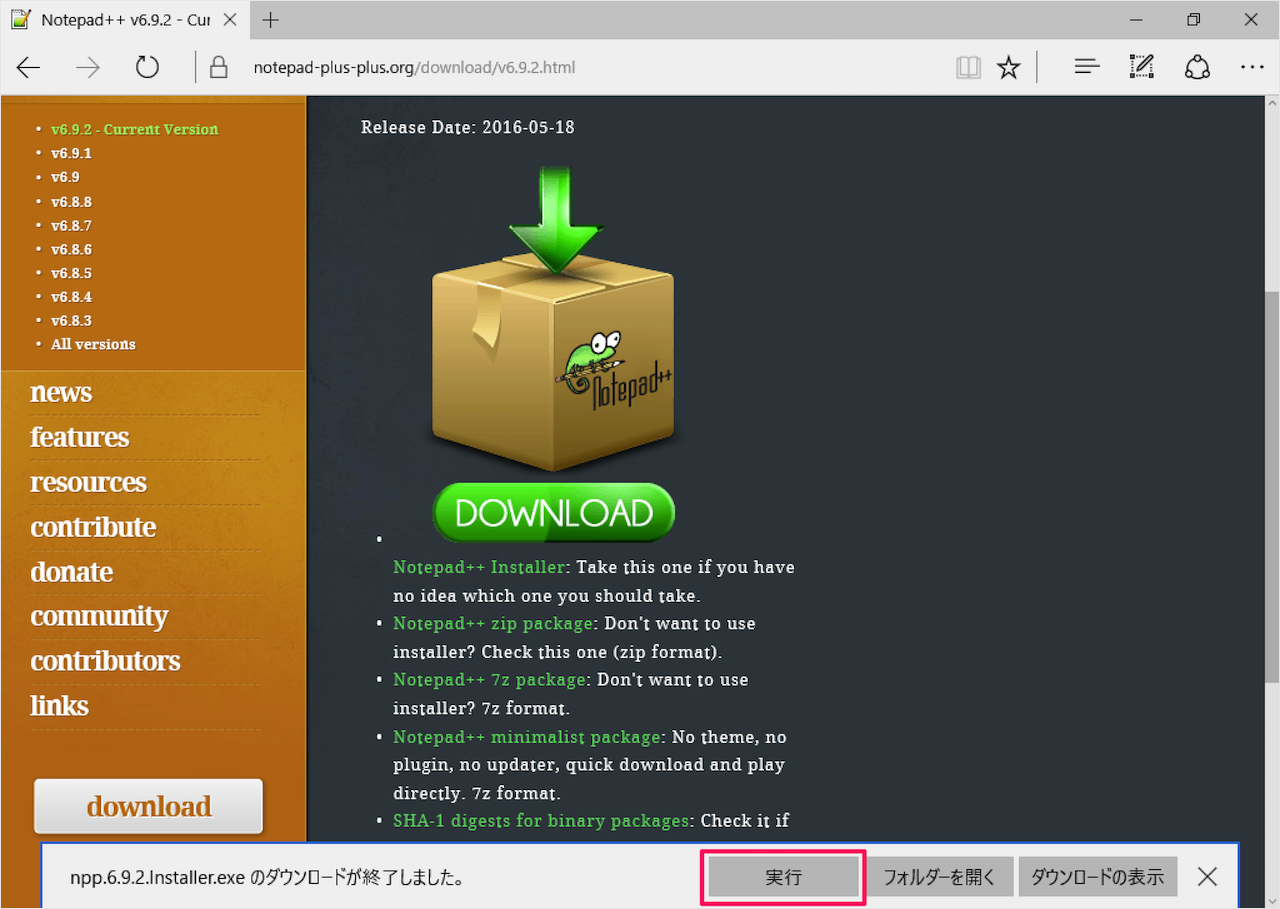
Task: Go to the features section
Action: [x=80, y=437]
